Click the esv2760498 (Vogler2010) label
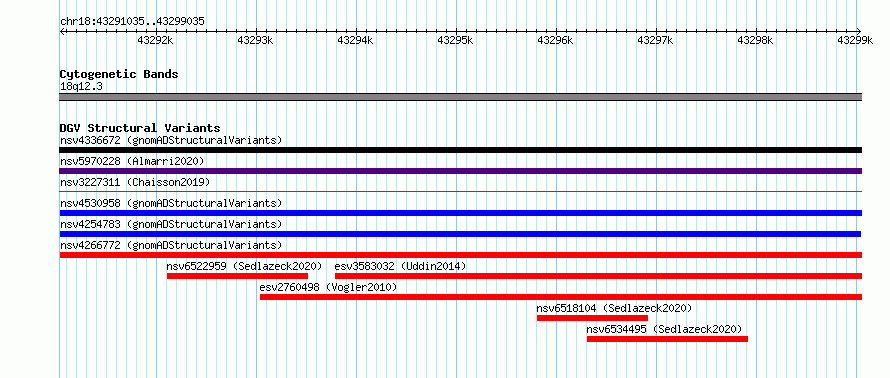 coord(328,287)
